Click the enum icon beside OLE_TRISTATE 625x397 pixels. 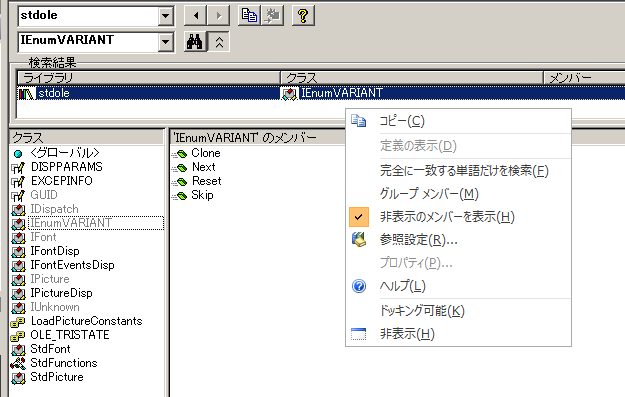18,336
